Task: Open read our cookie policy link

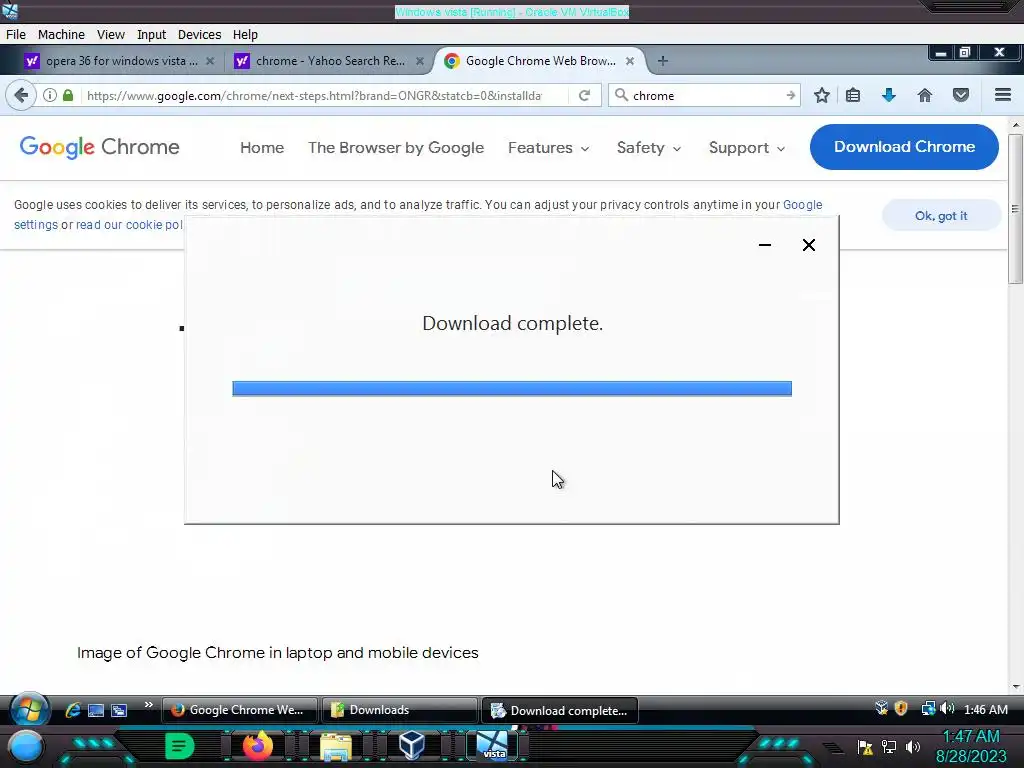Action: click(129, 225)
